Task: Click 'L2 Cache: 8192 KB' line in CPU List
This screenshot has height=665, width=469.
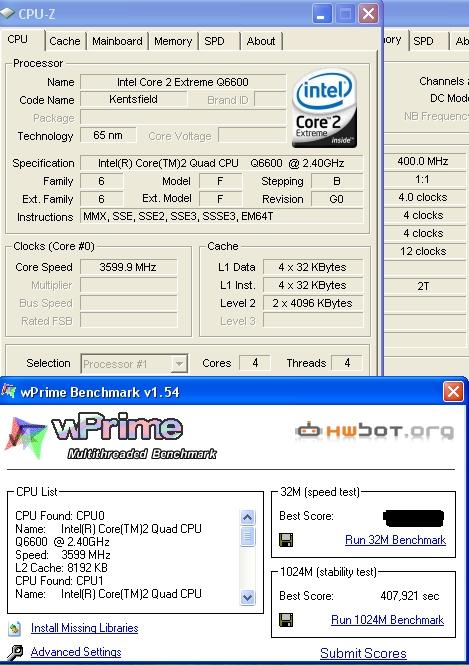Action: tap(61, 567)
